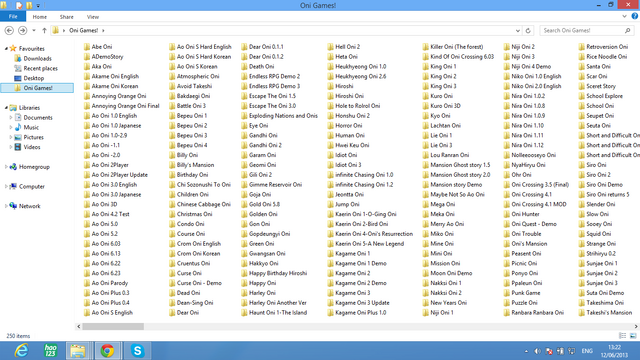Click search magnifier icon
Viewport: 640px width, 360px height.
(x=627, y=31)
